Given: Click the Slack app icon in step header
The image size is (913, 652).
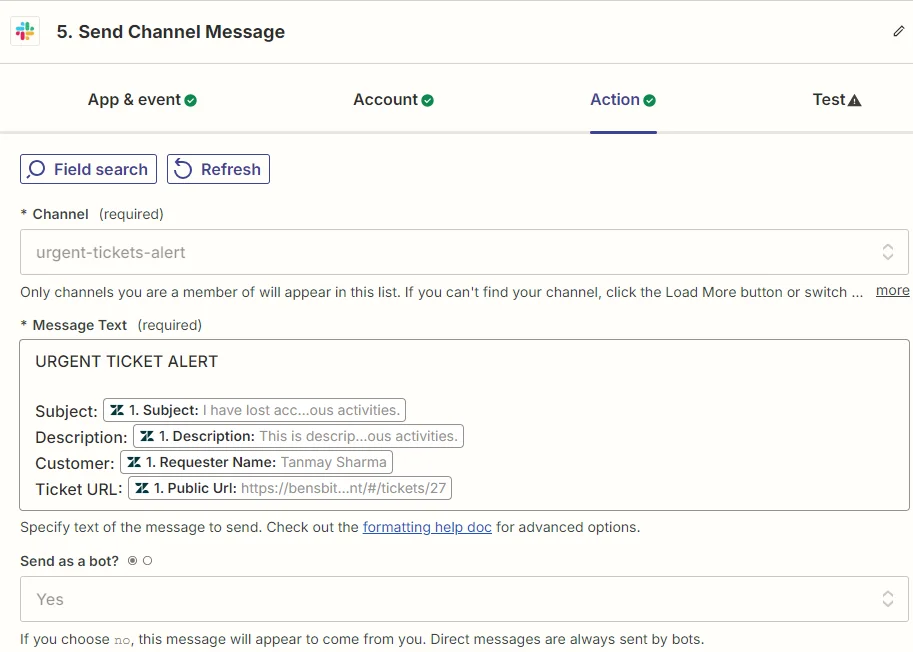Looking at the screenshot, I should click(25, 31).
